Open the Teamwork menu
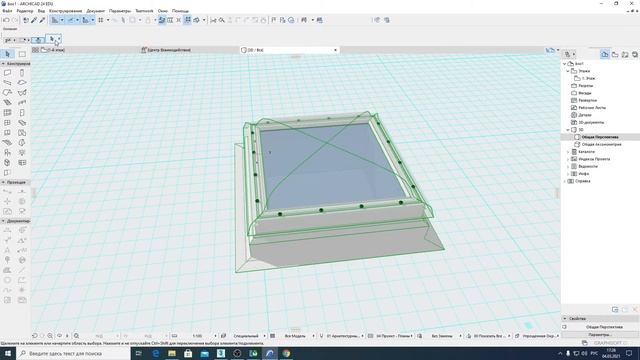640x360 pixels. (144, 11)
